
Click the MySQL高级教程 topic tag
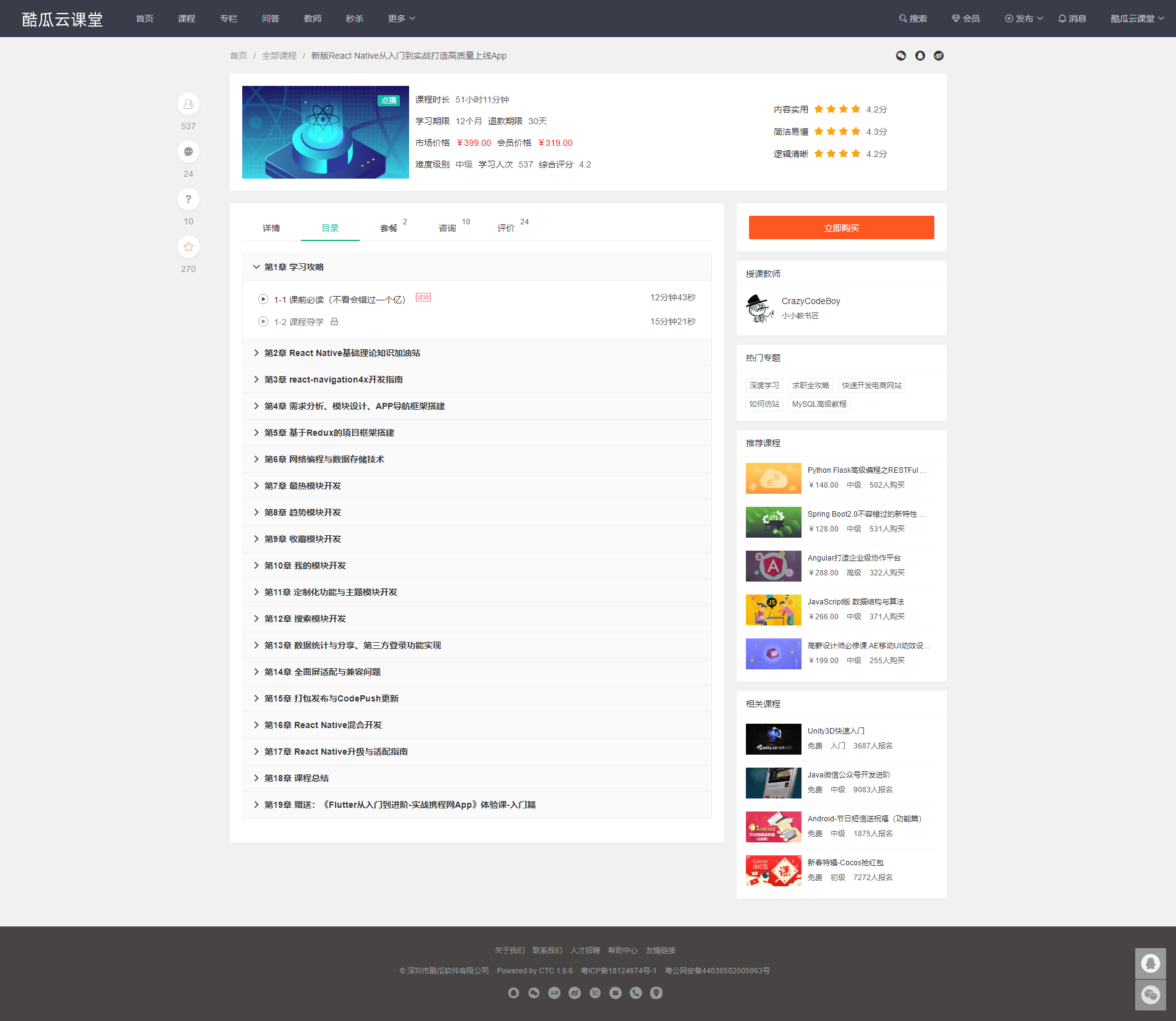(819, 404)
